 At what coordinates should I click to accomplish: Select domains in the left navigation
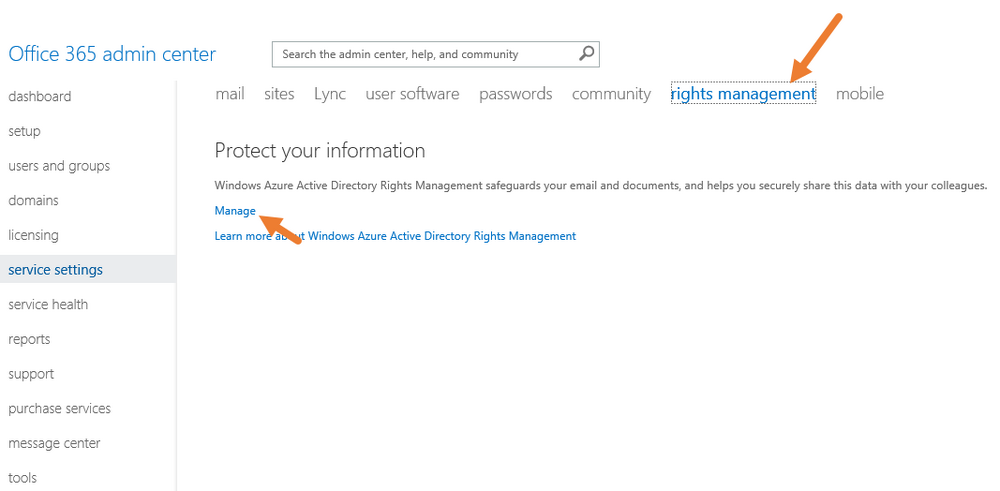pyautogui.click(x=33, y=200)
